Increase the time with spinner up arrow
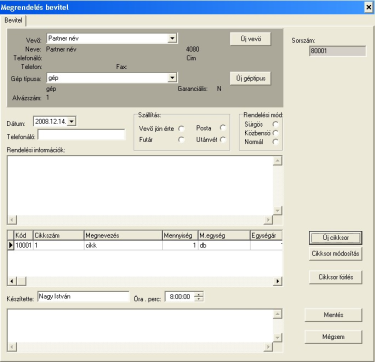Screen dimensions: 375x362 (199, 294)
